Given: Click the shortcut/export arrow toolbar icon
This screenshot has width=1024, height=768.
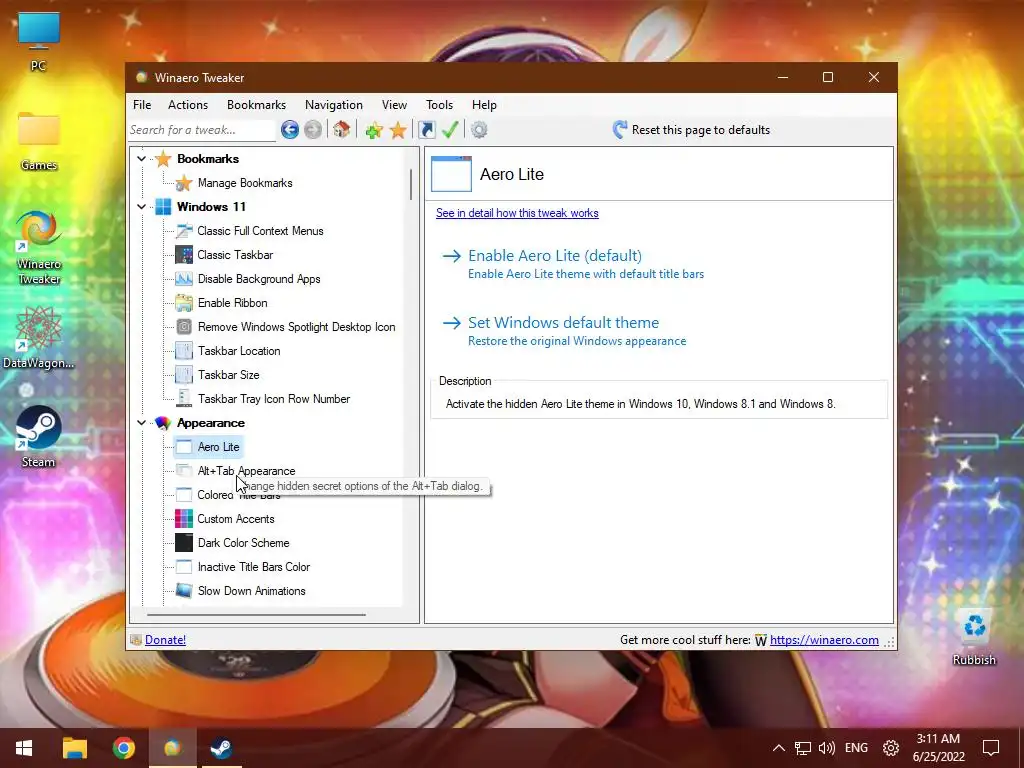Looking at the screenshot, I should click(426, 130).
